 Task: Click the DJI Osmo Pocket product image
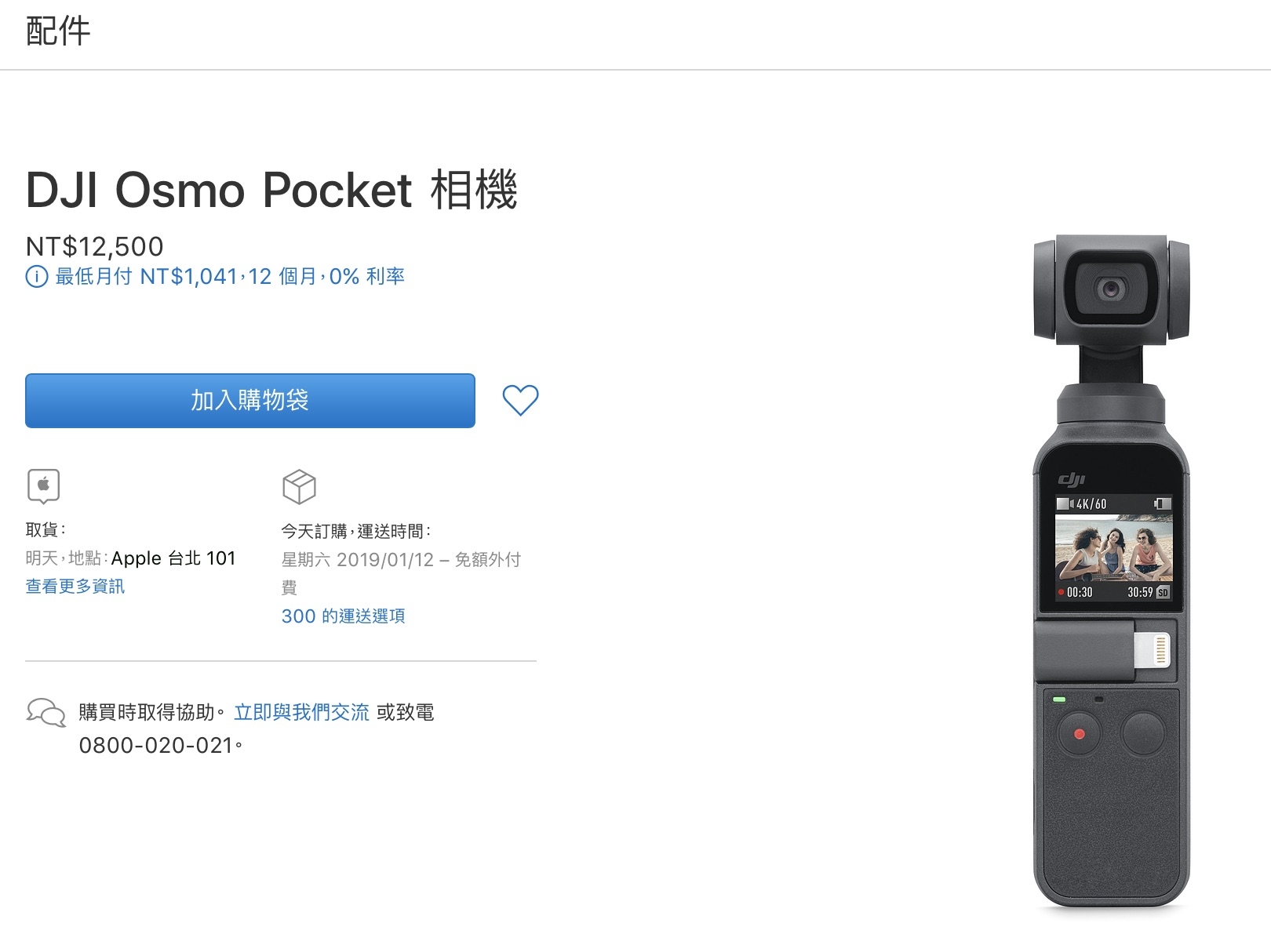[x=1111, y=572]
